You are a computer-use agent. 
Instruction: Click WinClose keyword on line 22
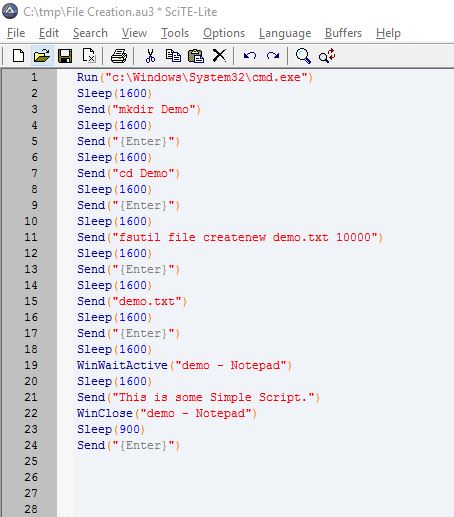105,413
